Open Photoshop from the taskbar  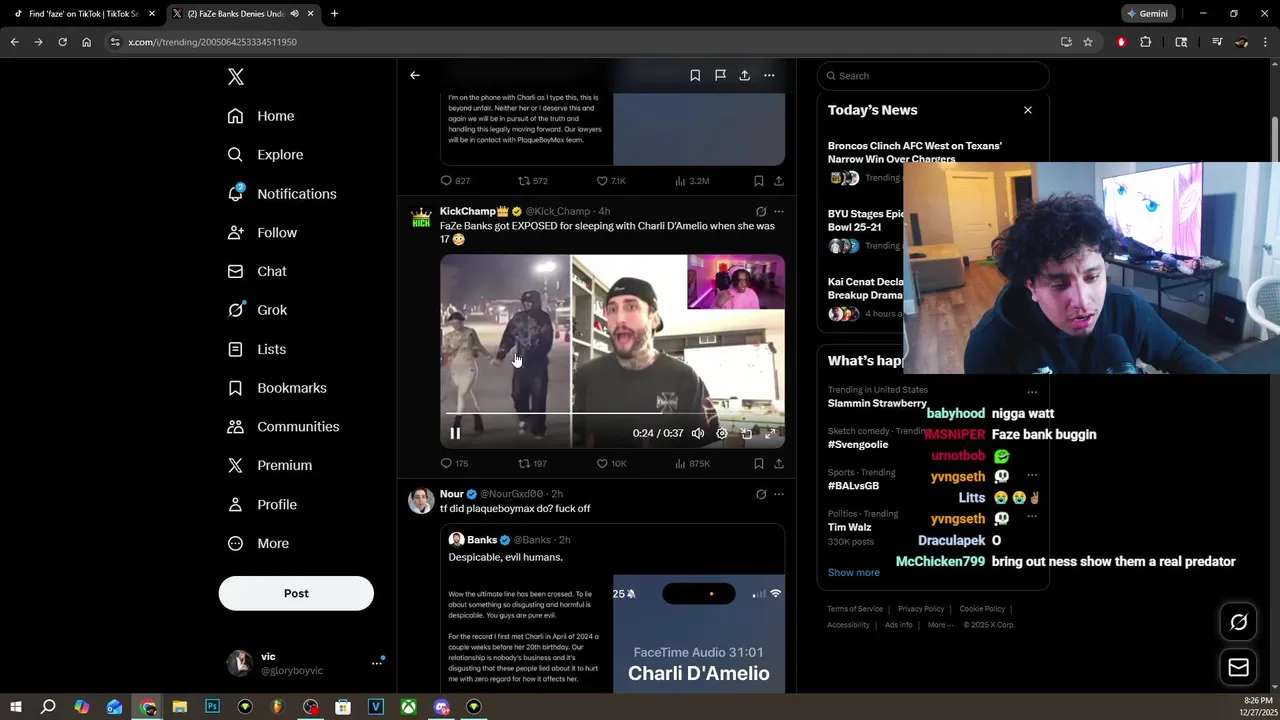(212, 707)
